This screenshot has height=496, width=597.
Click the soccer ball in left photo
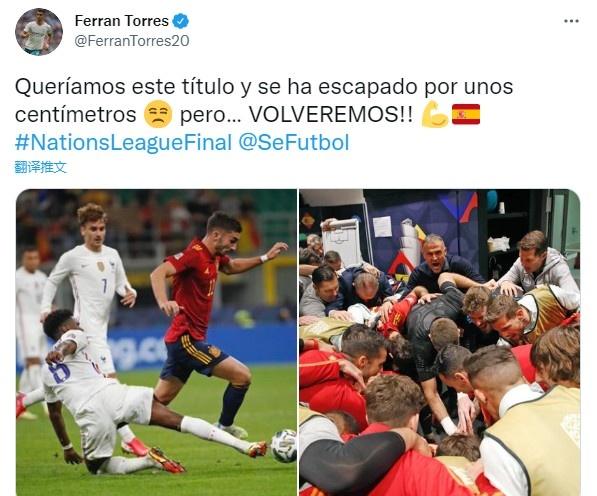coord(284,445)
